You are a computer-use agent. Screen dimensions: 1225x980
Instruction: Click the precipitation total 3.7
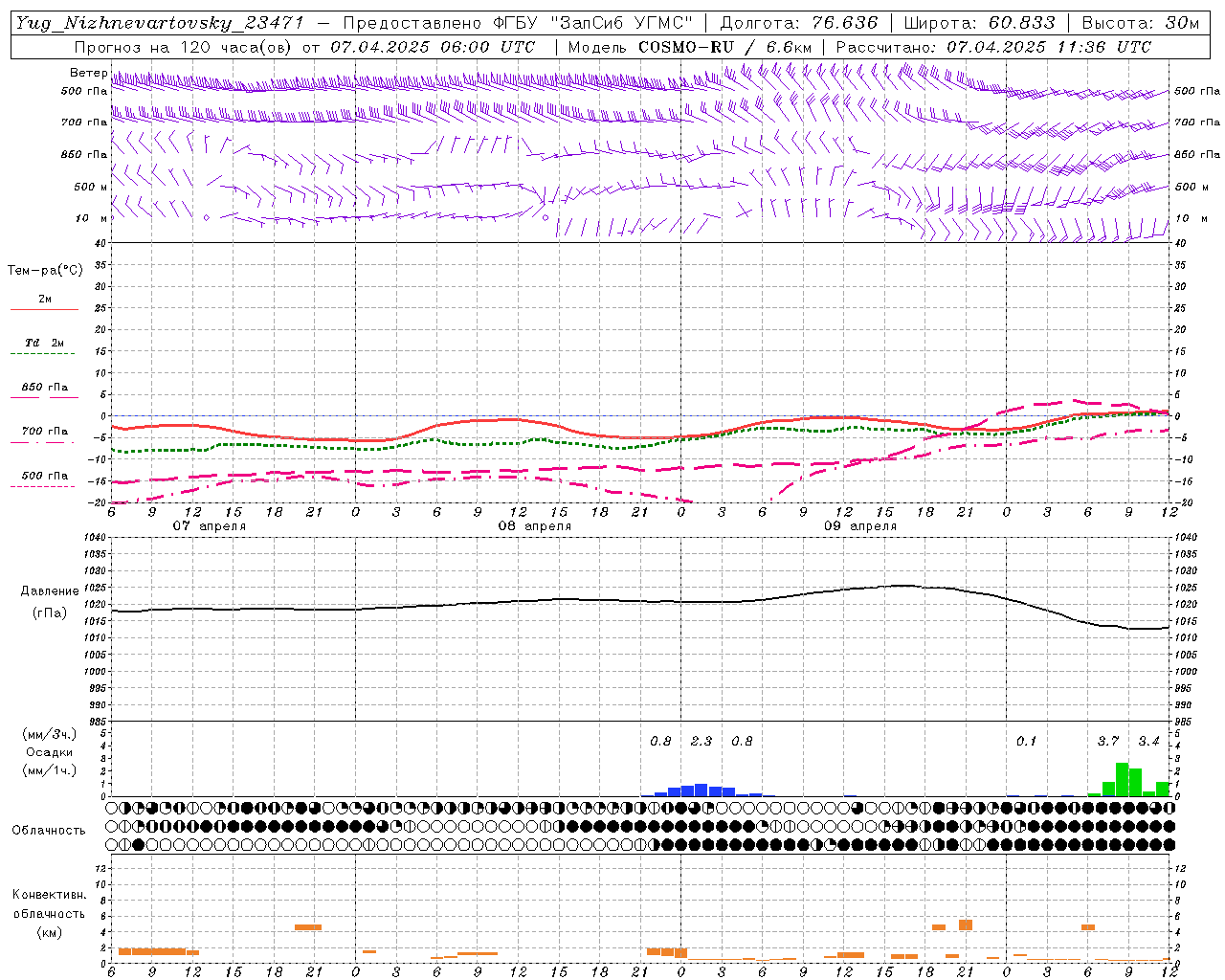pyautogui.click(x=1108, y=742)
